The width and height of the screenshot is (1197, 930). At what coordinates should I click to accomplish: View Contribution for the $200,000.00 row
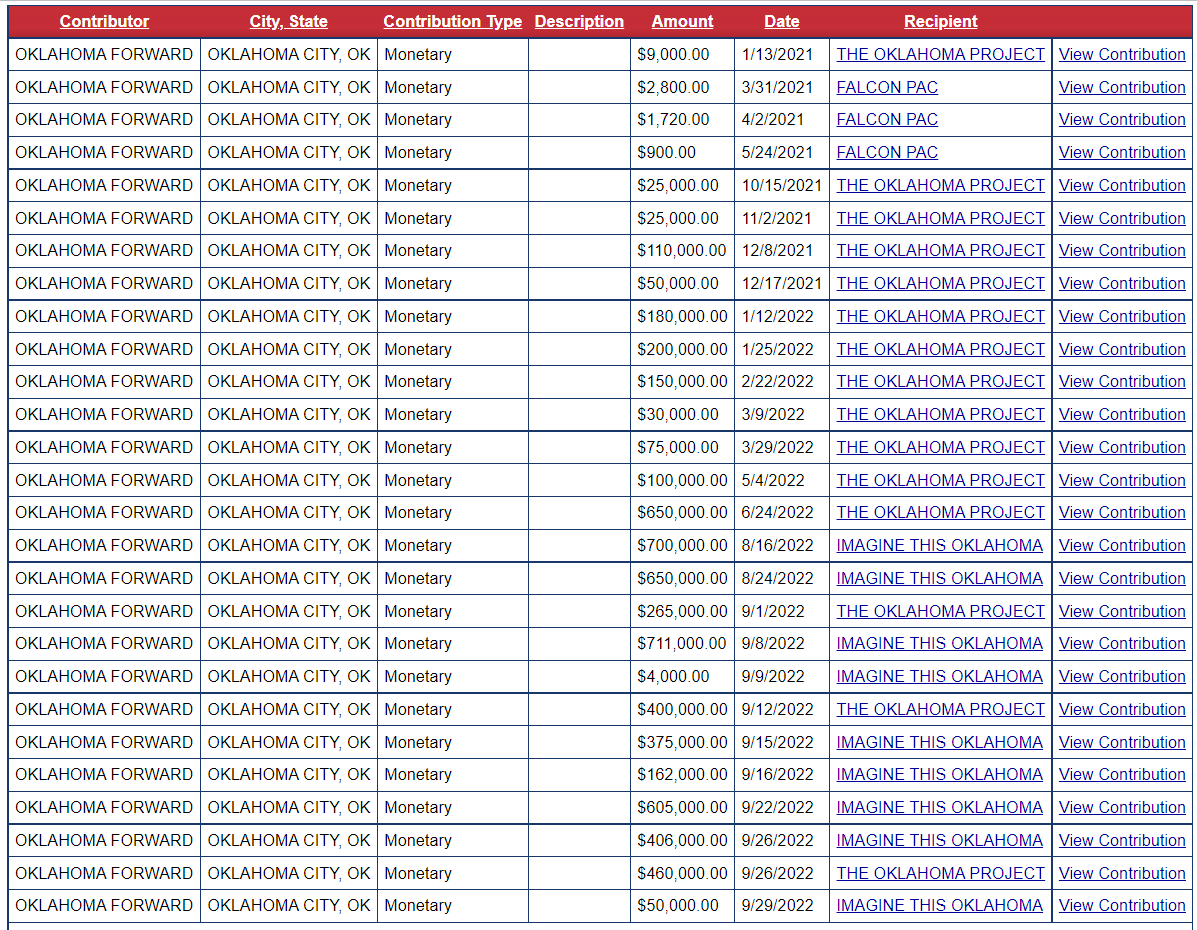(x=1122, y=349)
